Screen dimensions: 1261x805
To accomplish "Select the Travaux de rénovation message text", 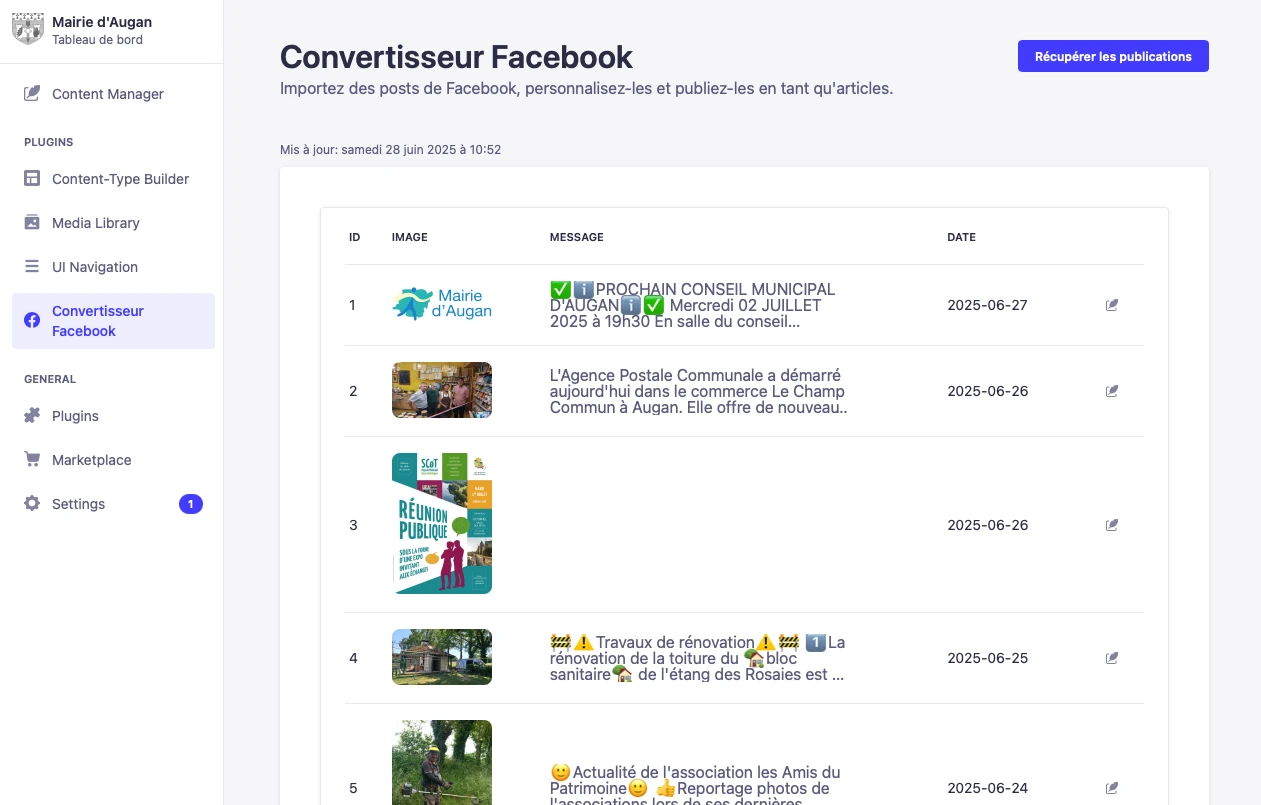I will [x=698, y=658].
